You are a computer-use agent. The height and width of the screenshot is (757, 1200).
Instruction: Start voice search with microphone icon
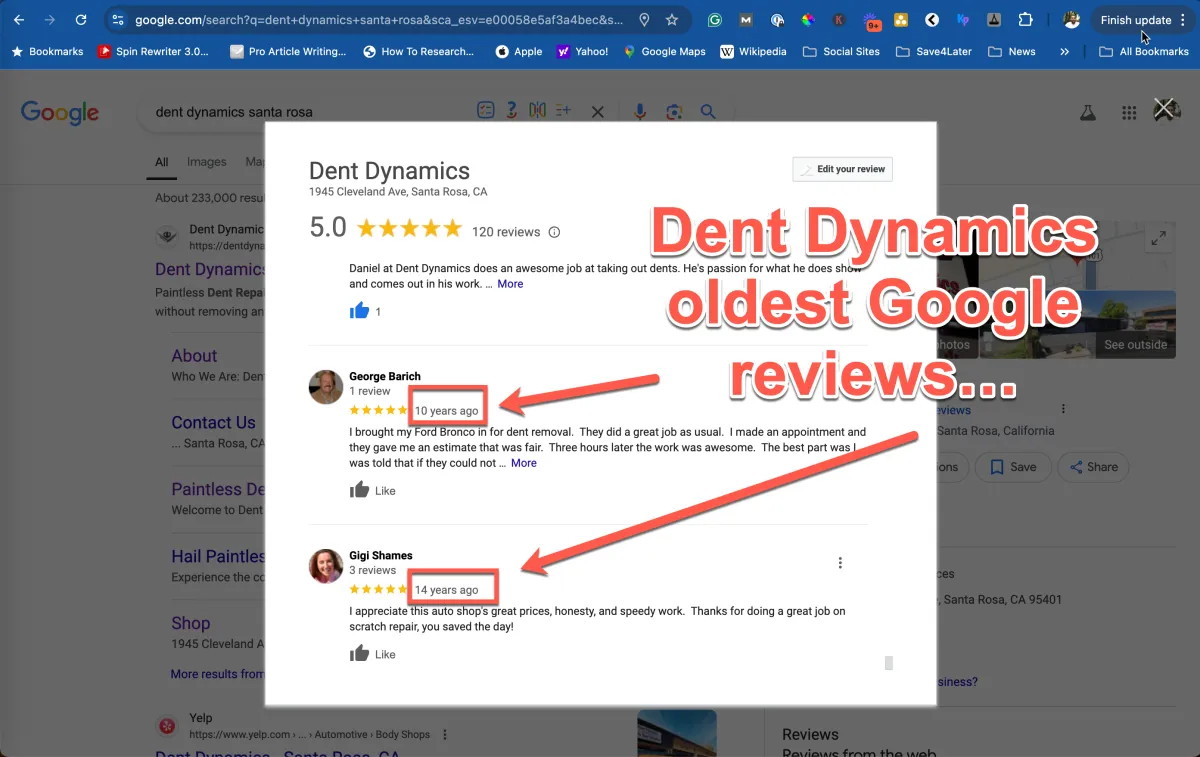tap(640, 112)
